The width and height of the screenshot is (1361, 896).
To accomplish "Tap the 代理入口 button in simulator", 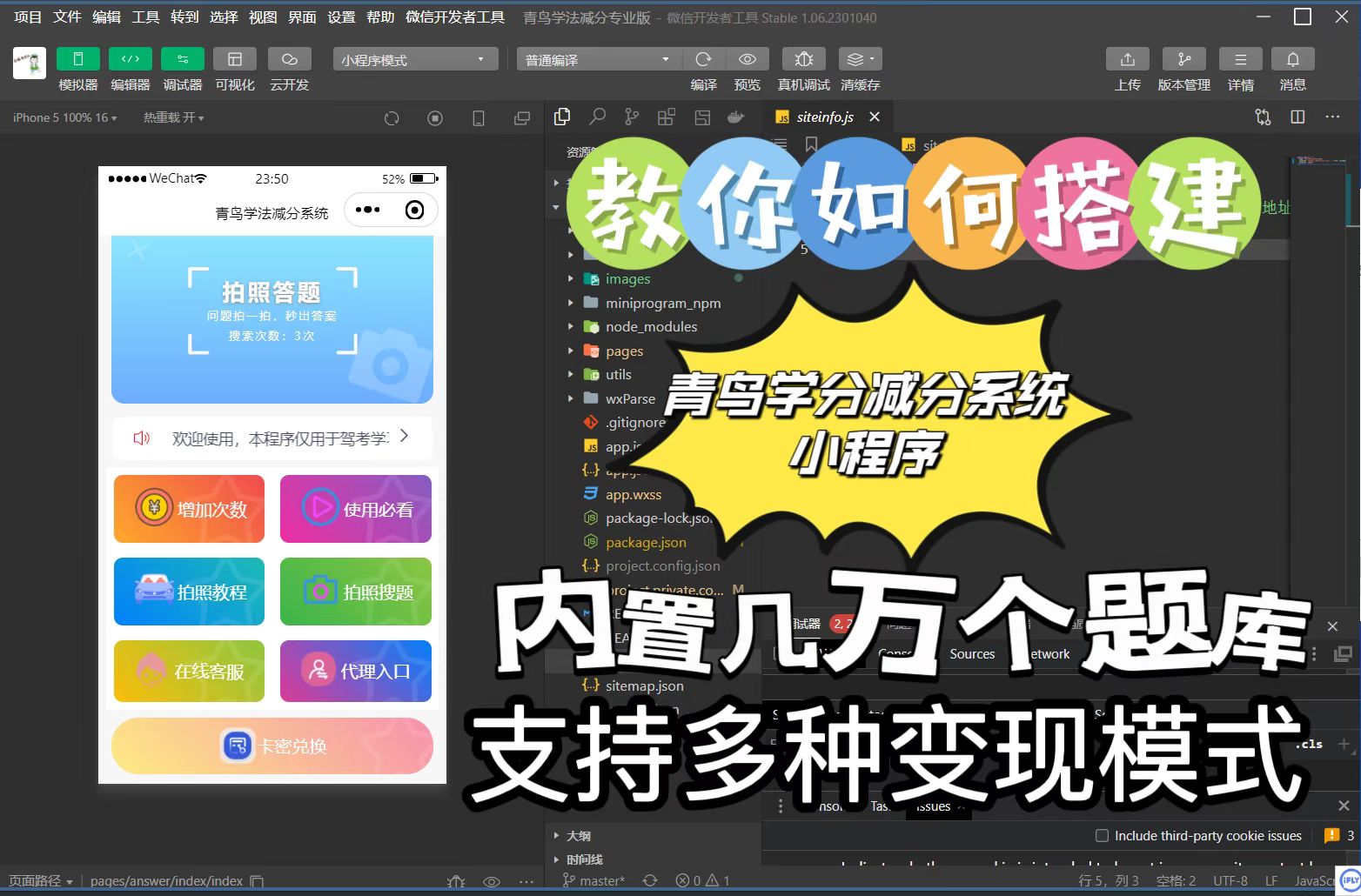I will (356, 671).
